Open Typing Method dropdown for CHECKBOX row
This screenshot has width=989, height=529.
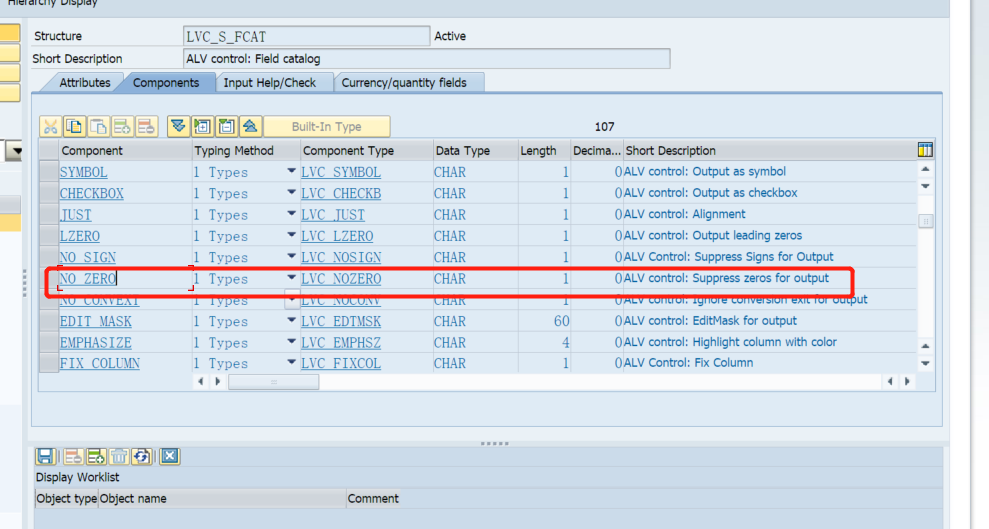(x=291, y=193)
